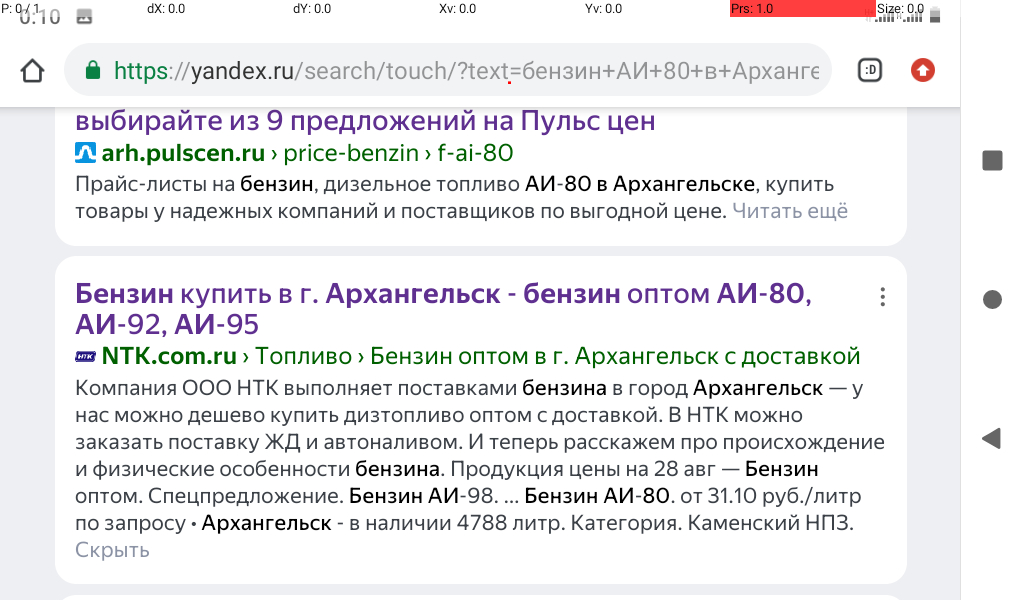1024x600 pixels.
Task: Tap the NTK favicon icon
Action: point(86,356)
